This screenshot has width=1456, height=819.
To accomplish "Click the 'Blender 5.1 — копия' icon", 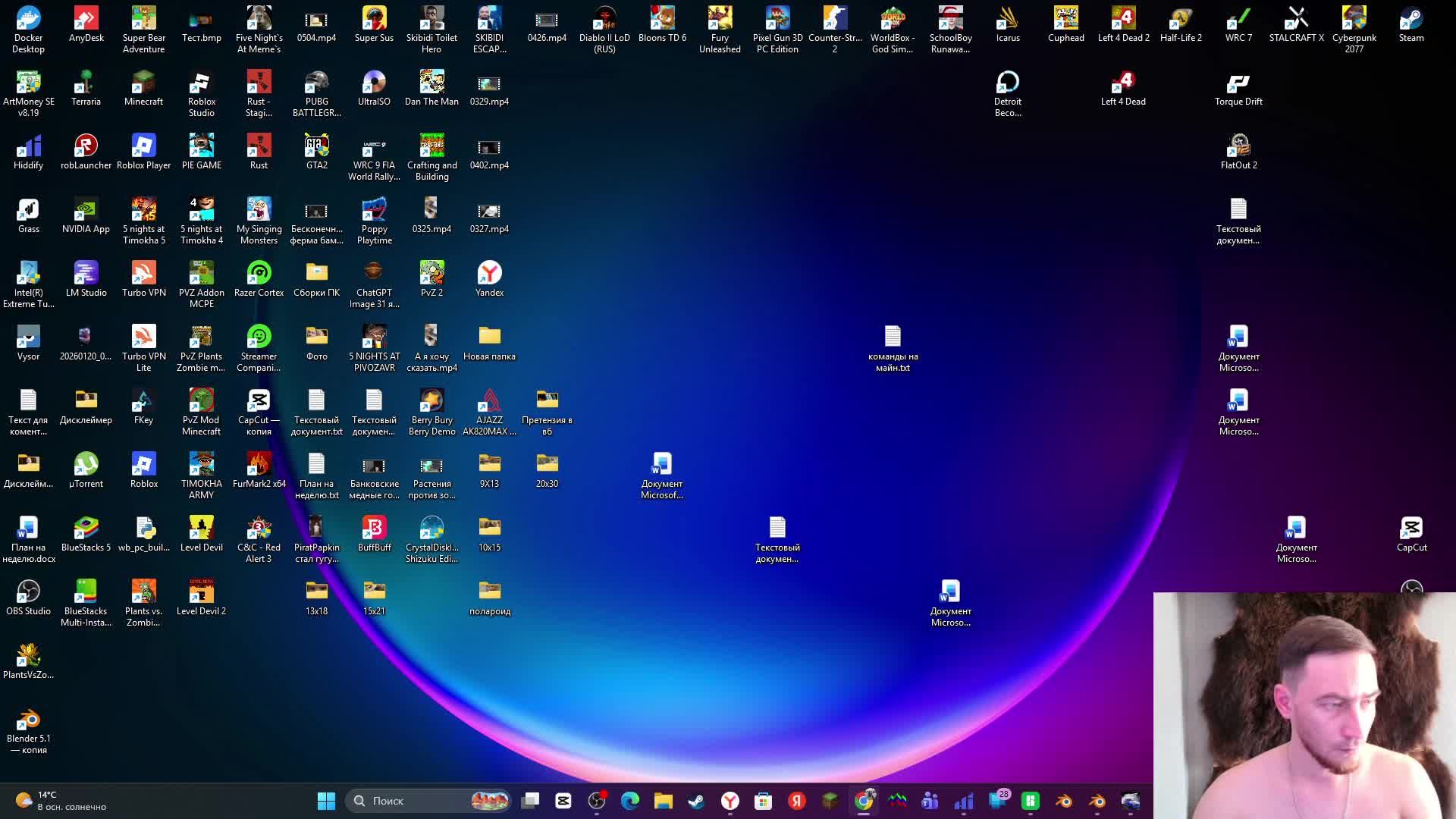I will 28,730.
